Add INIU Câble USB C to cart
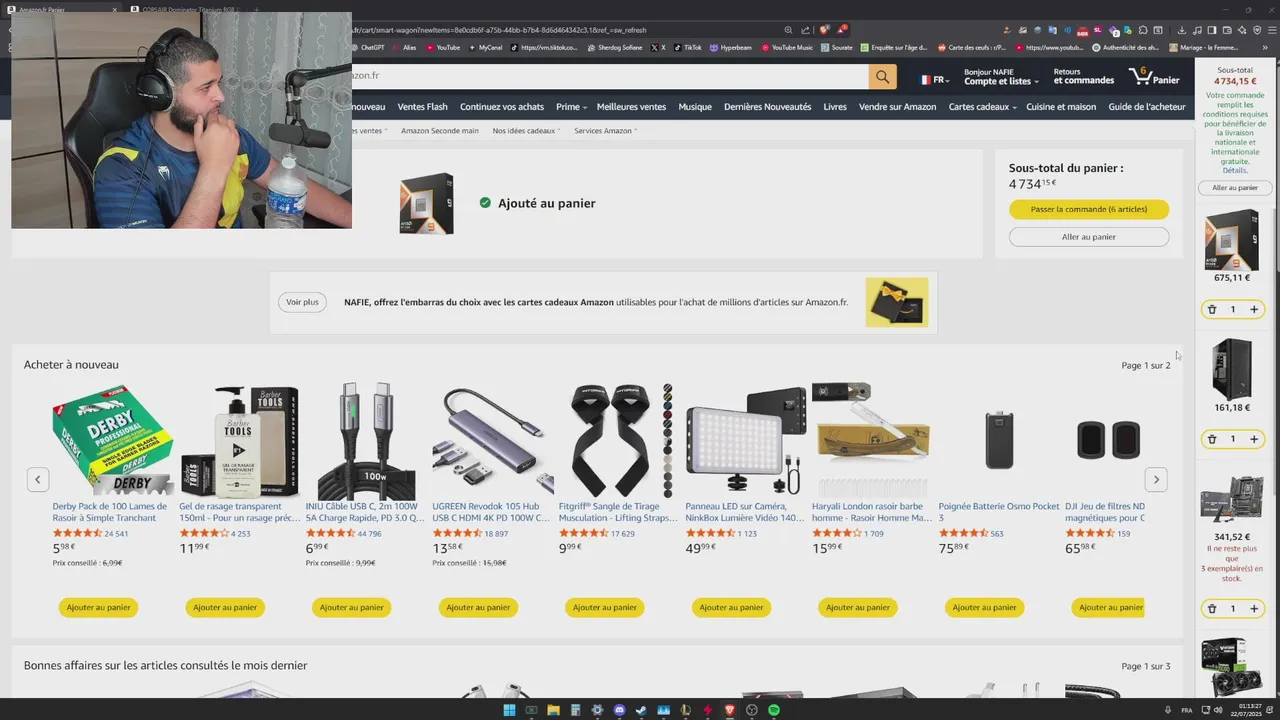This screenshot has width=1280, height=720. (x=352, y=607)
